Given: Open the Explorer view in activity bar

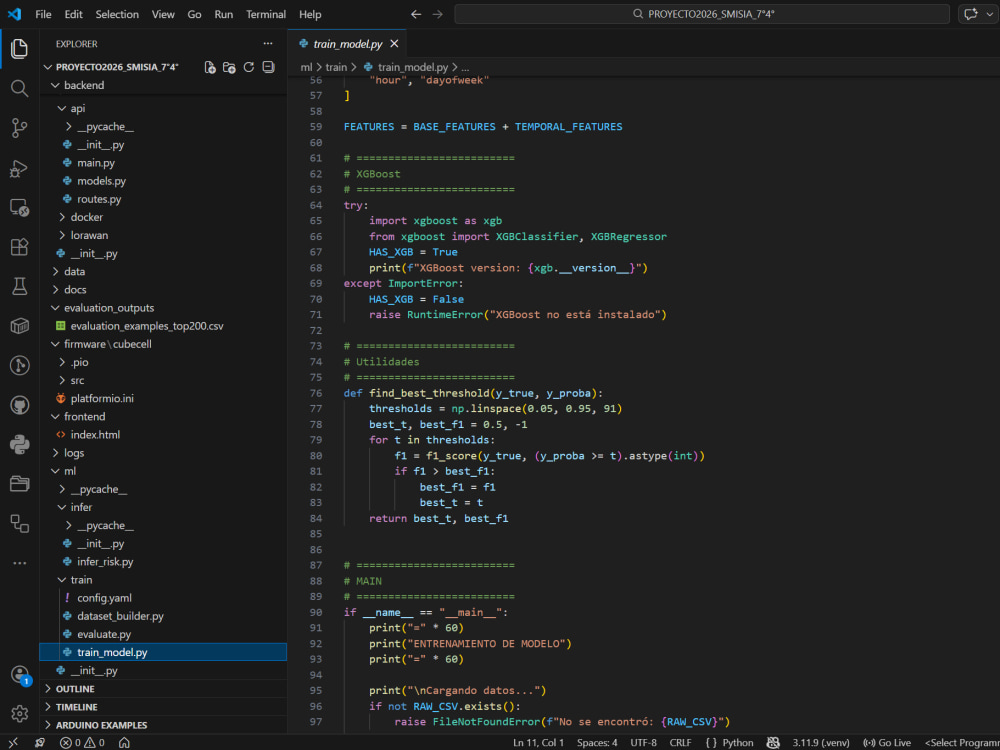Looking at the screenshot, I should coord(19,48).
